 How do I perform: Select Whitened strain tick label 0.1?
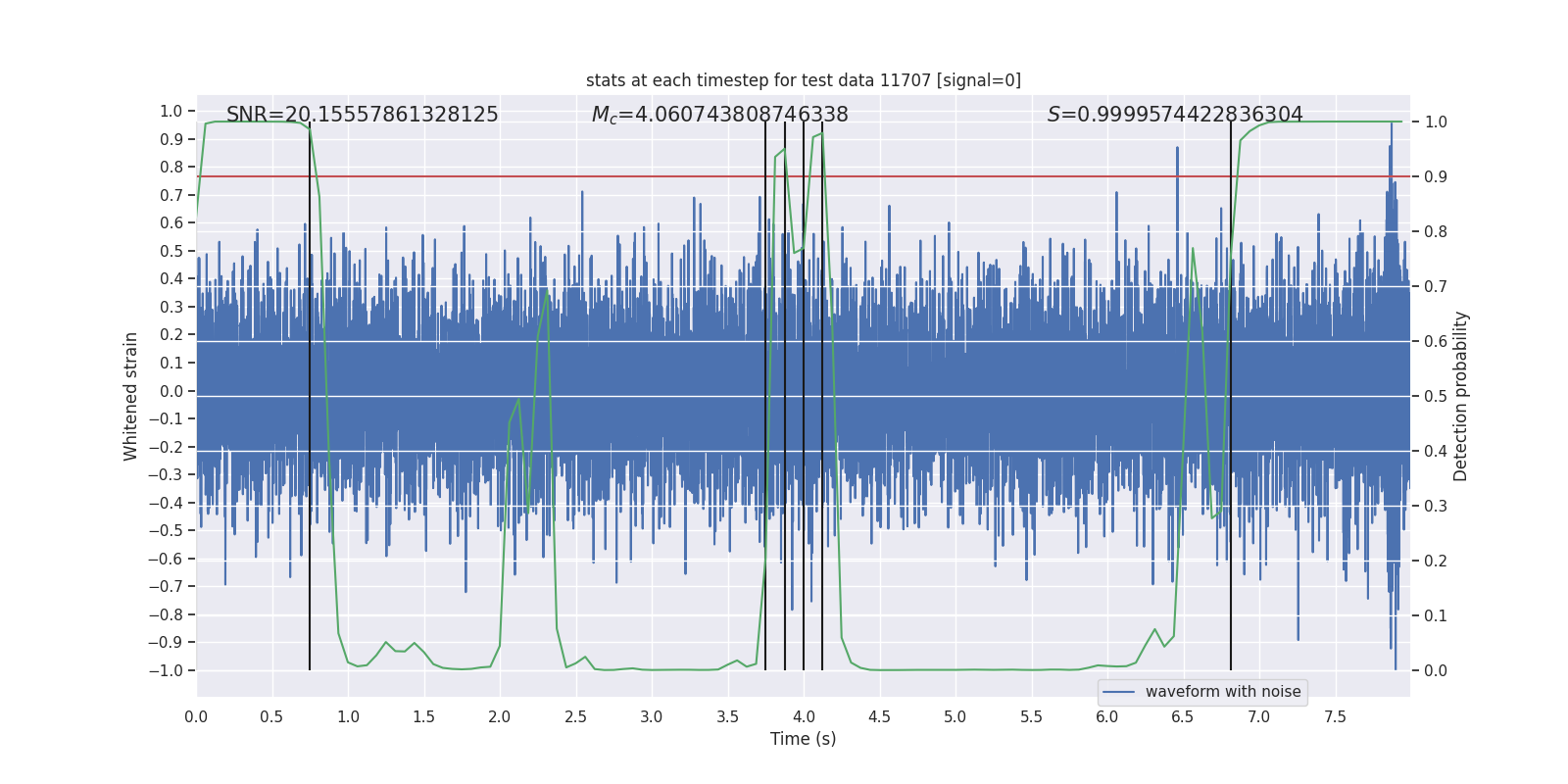tap(171, 363)
